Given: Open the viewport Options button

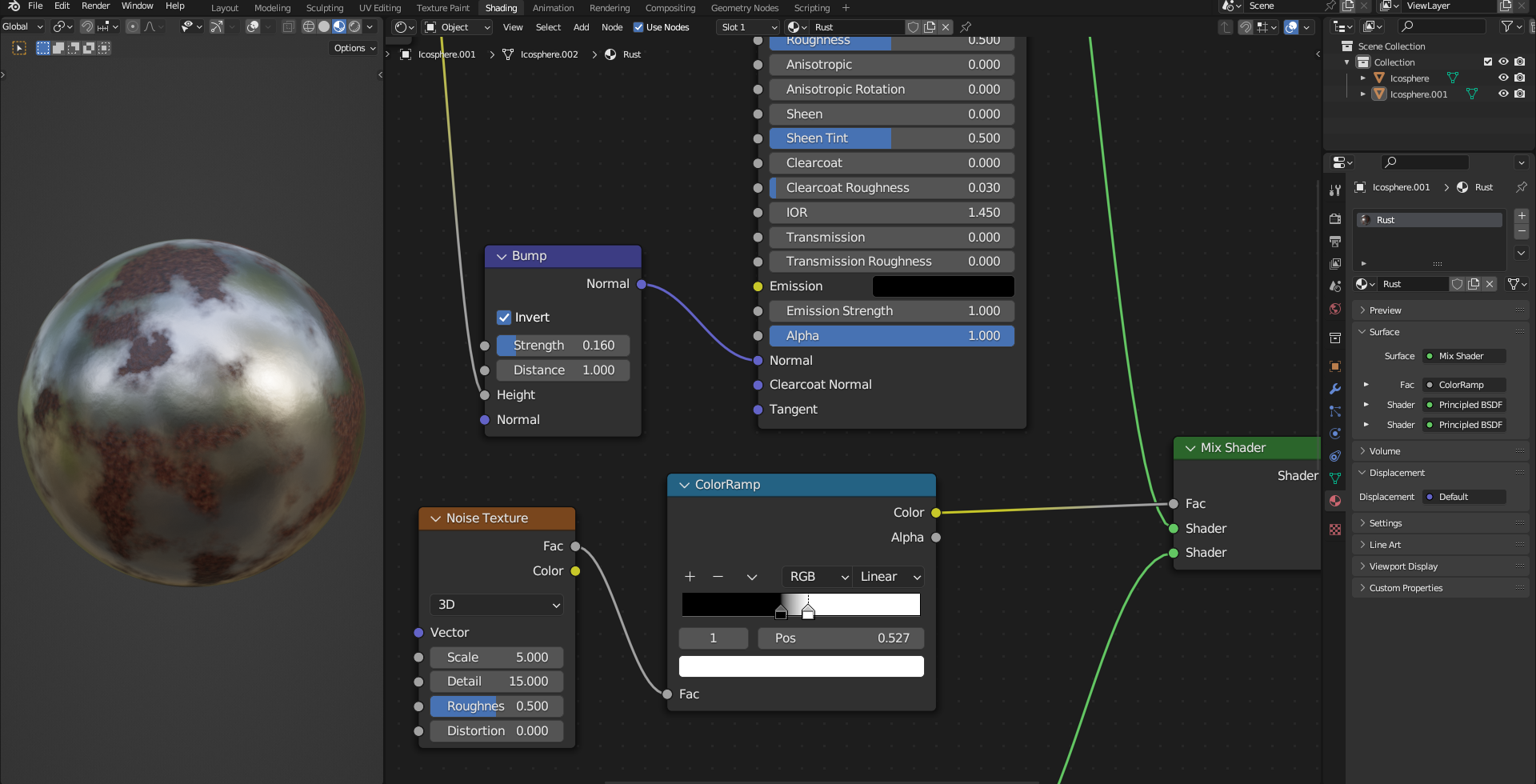Looking at the screenshot, I should click(x=354, y=48).
